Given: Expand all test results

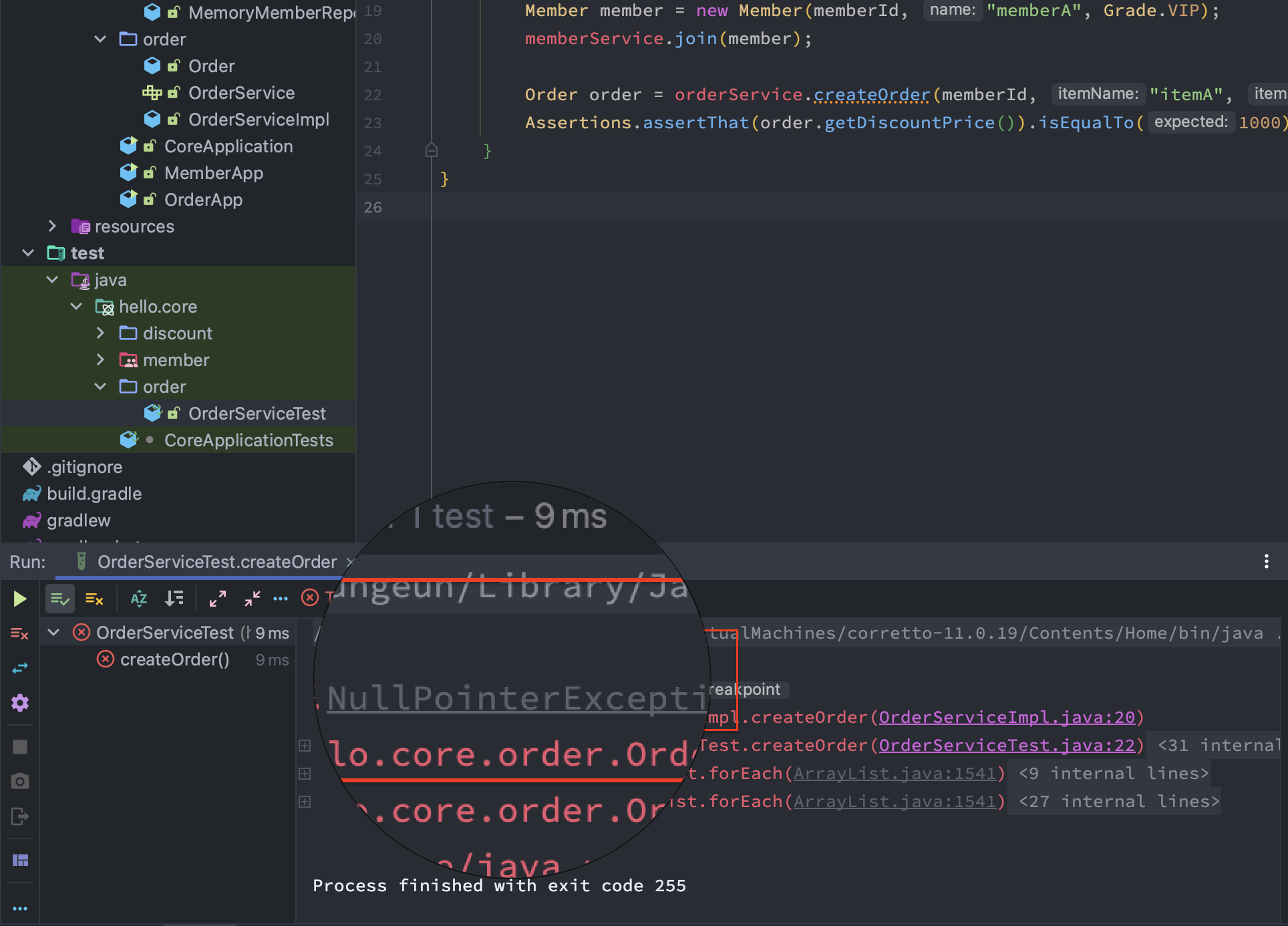Looking at the screenshot, I should tap(217, 599).
